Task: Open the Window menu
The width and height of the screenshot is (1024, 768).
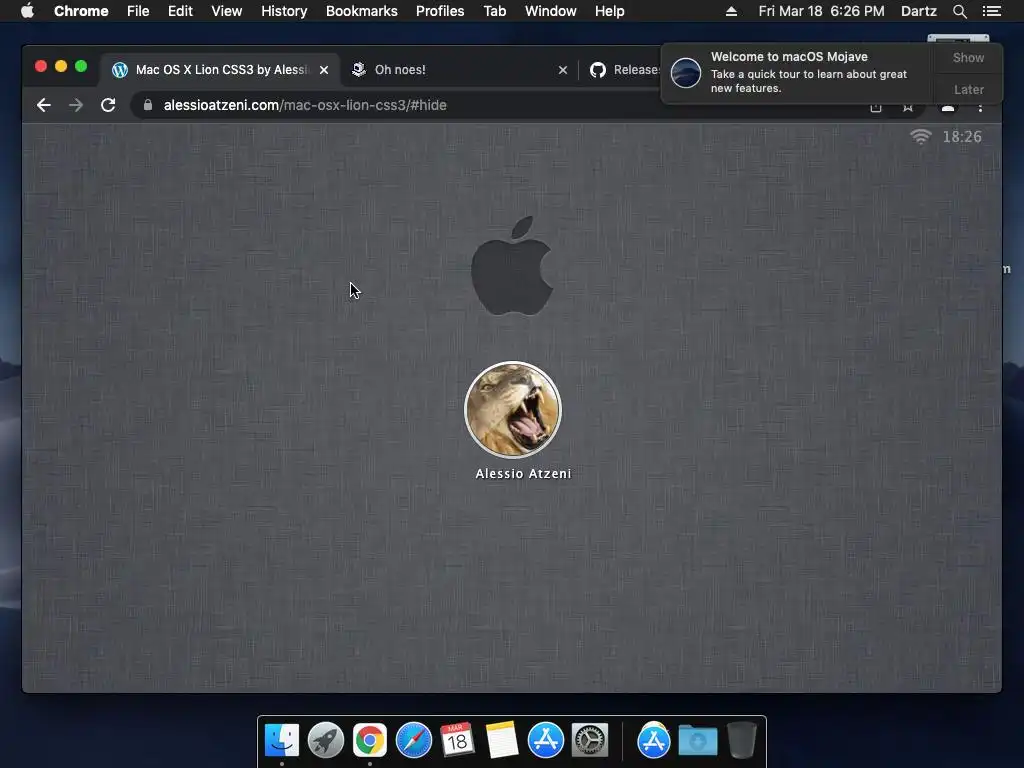Action: [x=551, y=11]
